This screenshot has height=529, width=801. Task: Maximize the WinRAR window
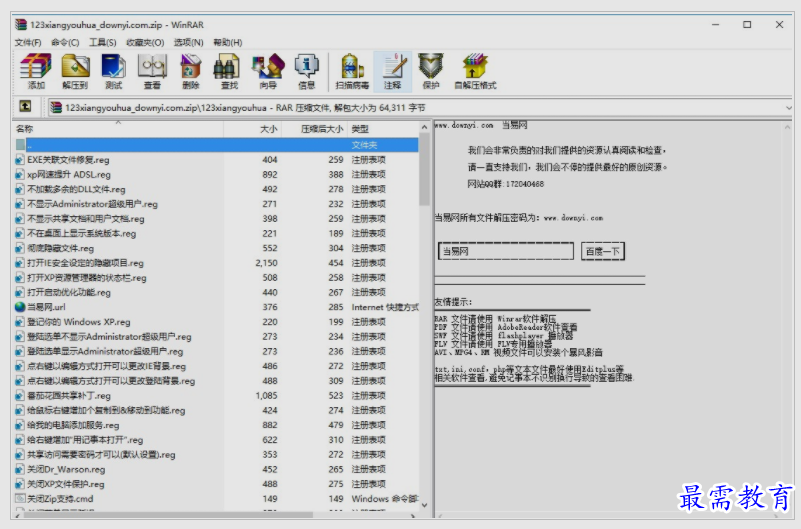(747, 25)
